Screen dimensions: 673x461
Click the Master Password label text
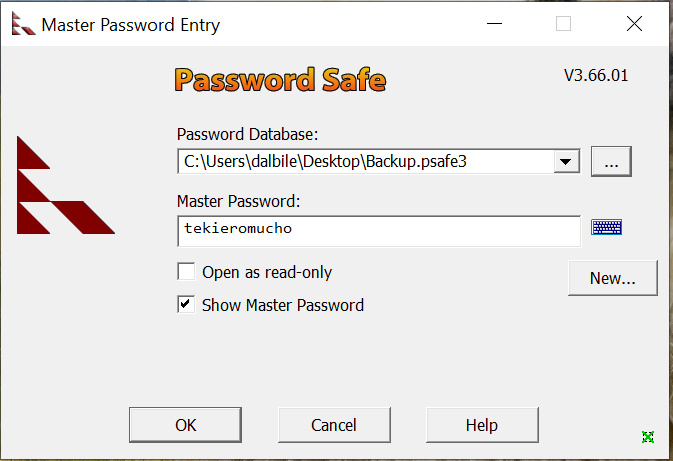(x=239, y=201)
